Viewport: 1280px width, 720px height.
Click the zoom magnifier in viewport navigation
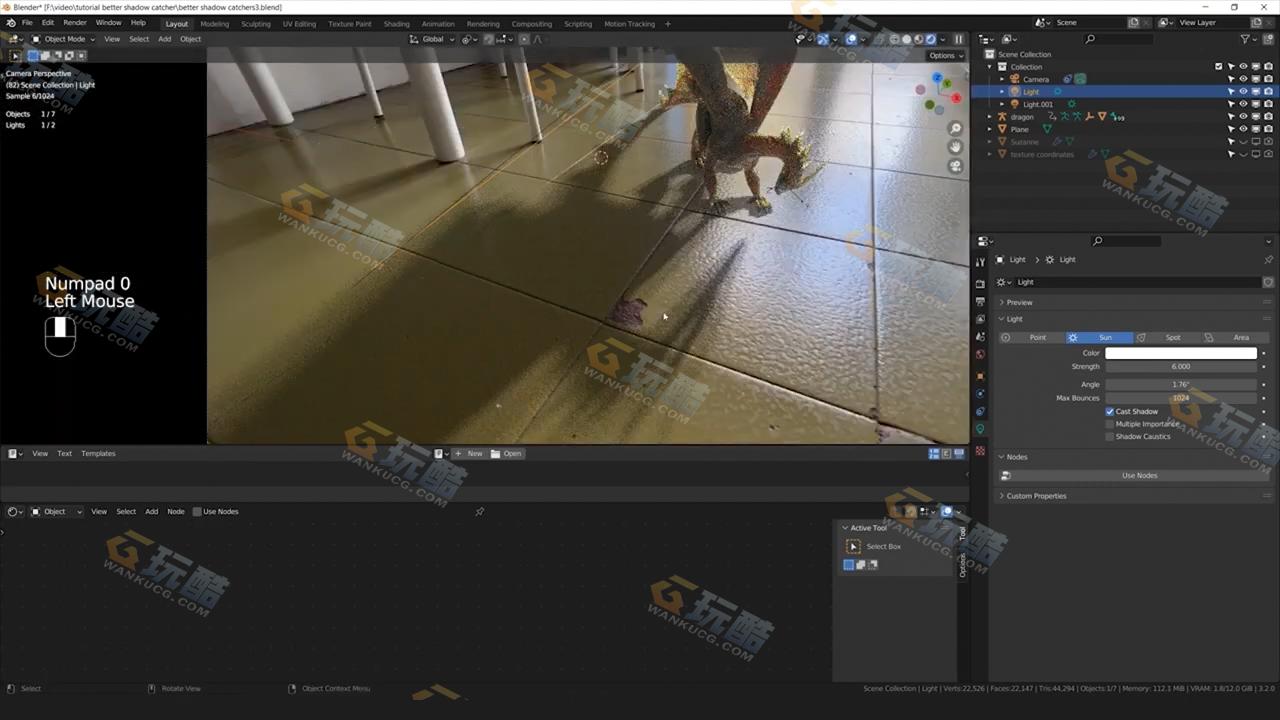[956, 129]
